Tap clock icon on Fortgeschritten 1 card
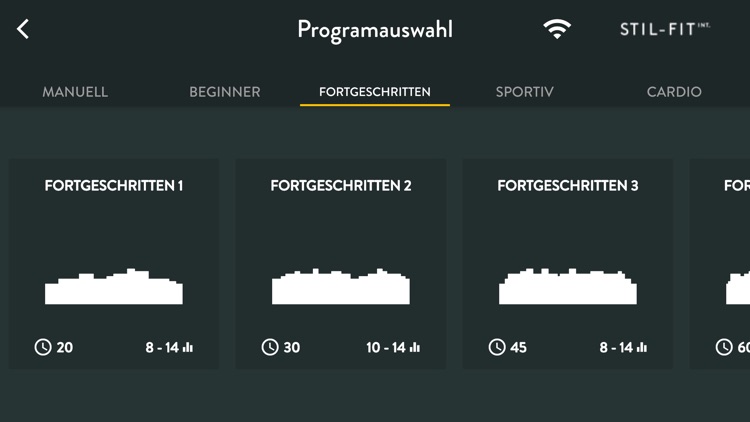 pos(43,347)
